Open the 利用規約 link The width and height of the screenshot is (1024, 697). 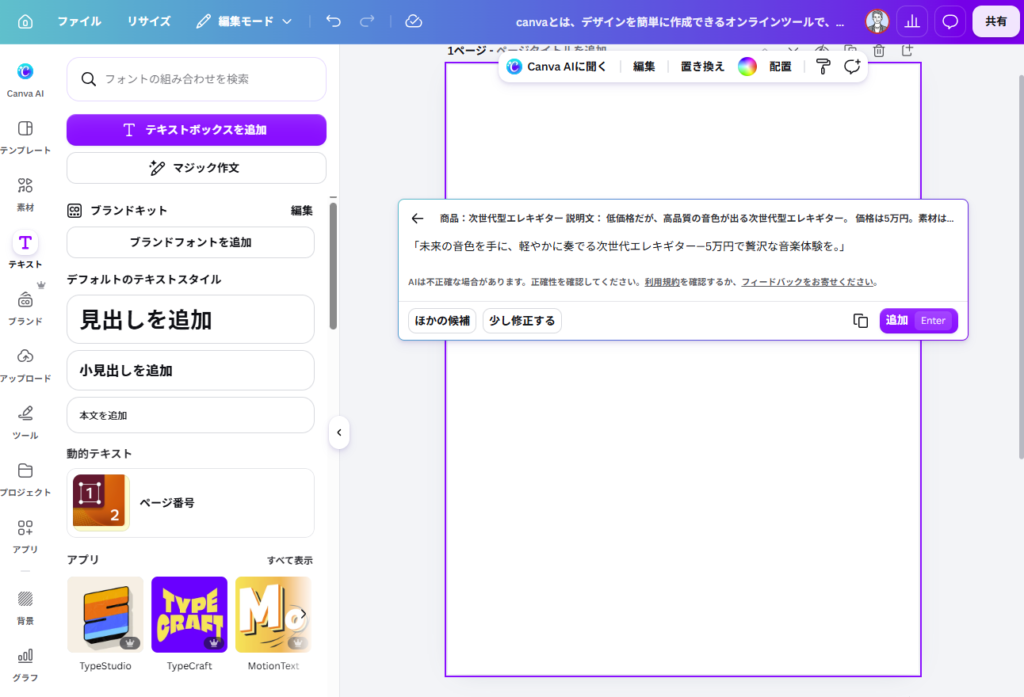tap(662, 282)
